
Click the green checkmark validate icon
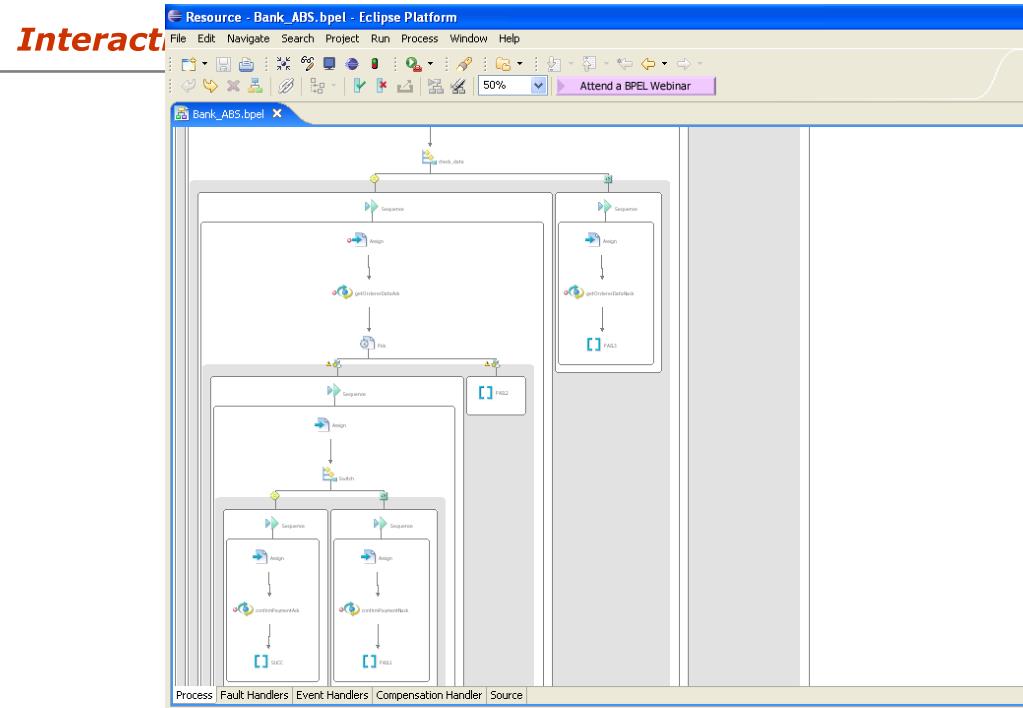pyautogui.click(x=359, y=85)
